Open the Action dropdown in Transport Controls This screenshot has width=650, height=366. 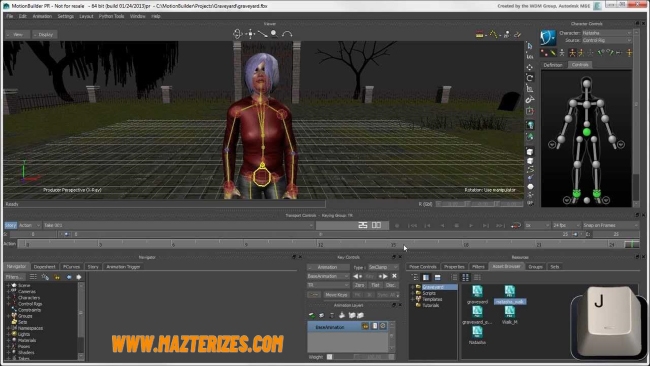(29, 225)
